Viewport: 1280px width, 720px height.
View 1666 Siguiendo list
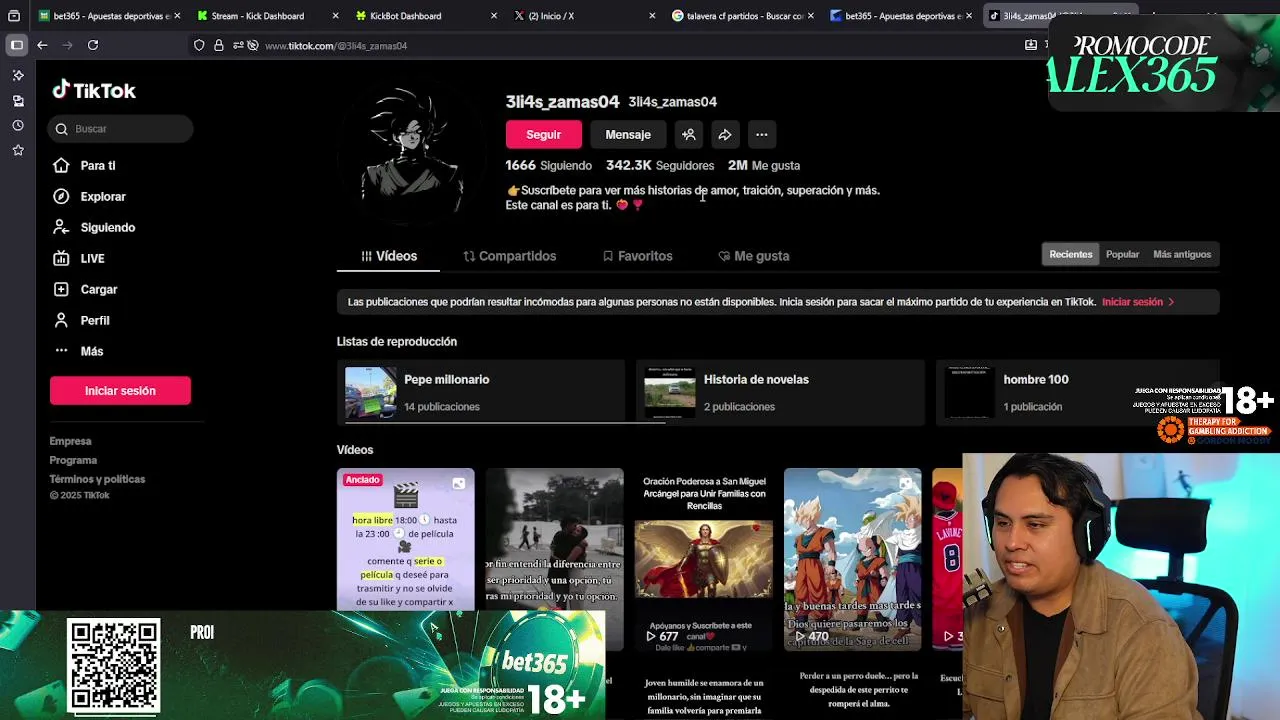548,165
